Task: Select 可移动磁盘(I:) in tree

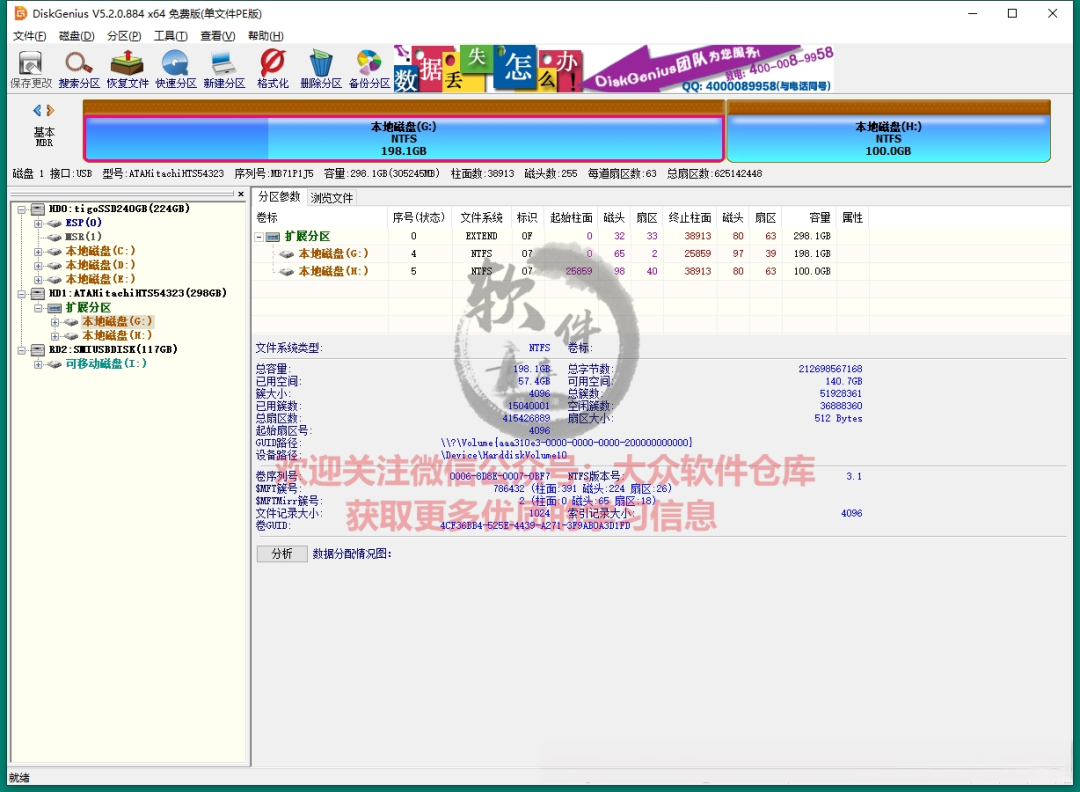Action: coord(106,364)
